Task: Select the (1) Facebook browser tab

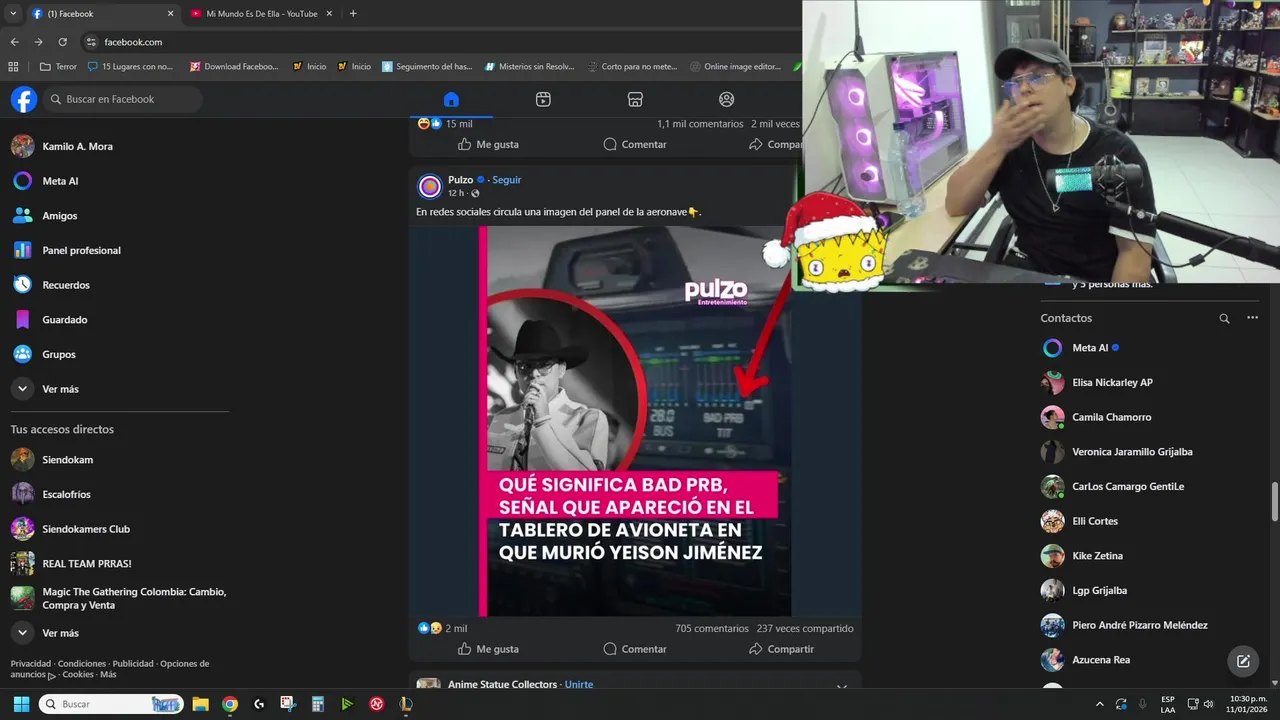Action: (x=101, y=14)
